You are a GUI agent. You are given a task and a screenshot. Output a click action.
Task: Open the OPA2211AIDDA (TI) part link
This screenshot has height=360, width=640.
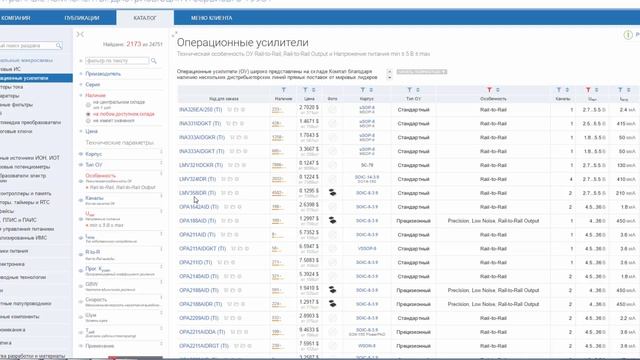pyautogui.click(x=202, y=332)
